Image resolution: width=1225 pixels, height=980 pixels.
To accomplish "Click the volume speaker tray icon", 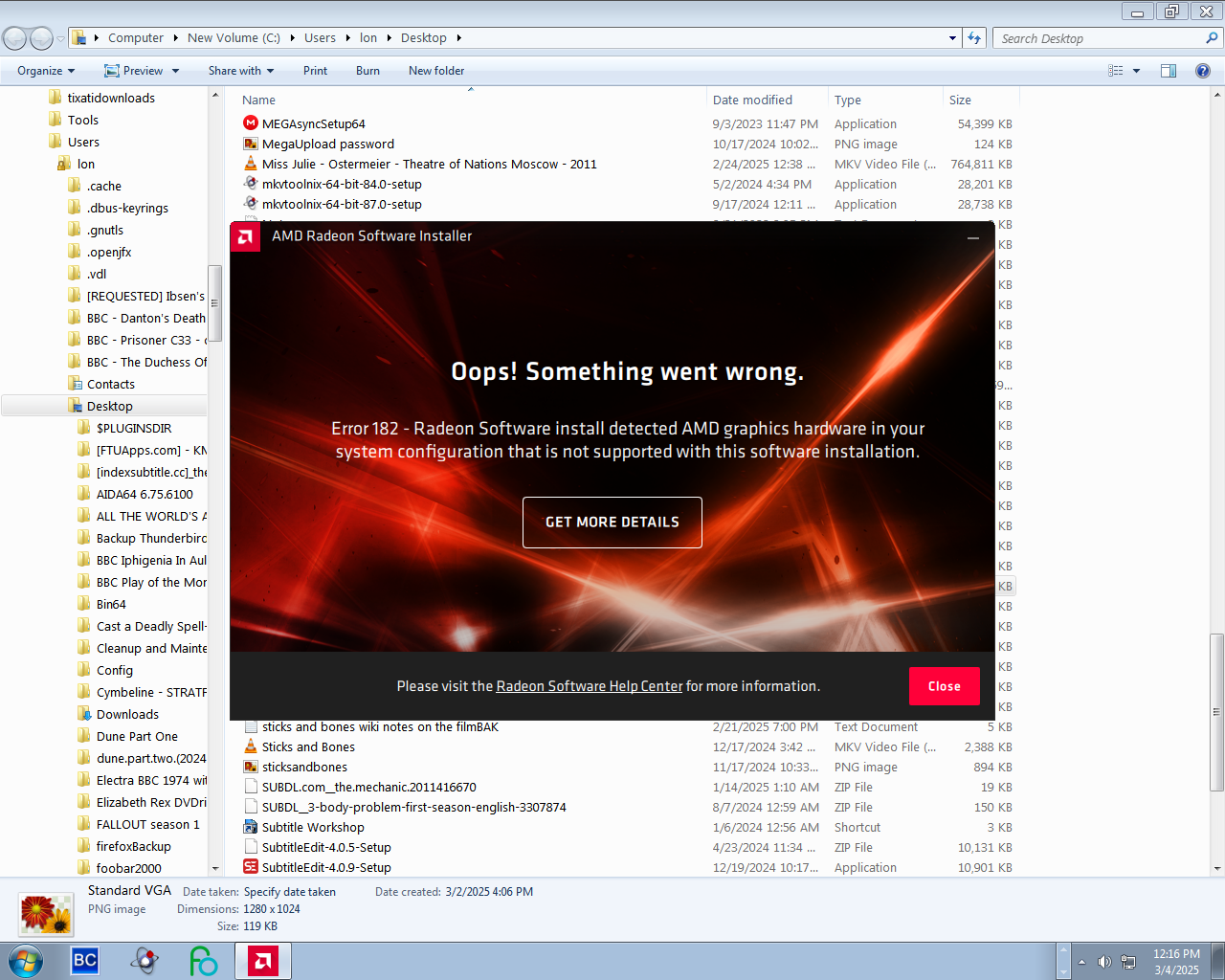I will point(1104,962).
